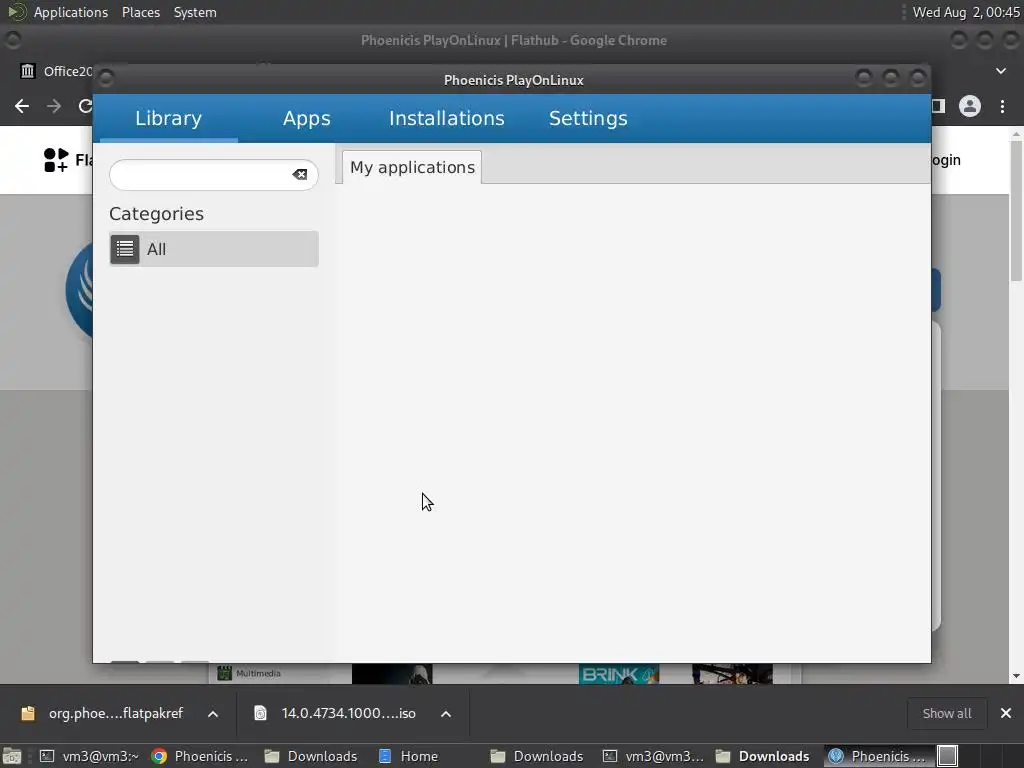Viewport: 1024px width, 768px height.
Task: Go back in Chrome
Action: coord(22,106)
